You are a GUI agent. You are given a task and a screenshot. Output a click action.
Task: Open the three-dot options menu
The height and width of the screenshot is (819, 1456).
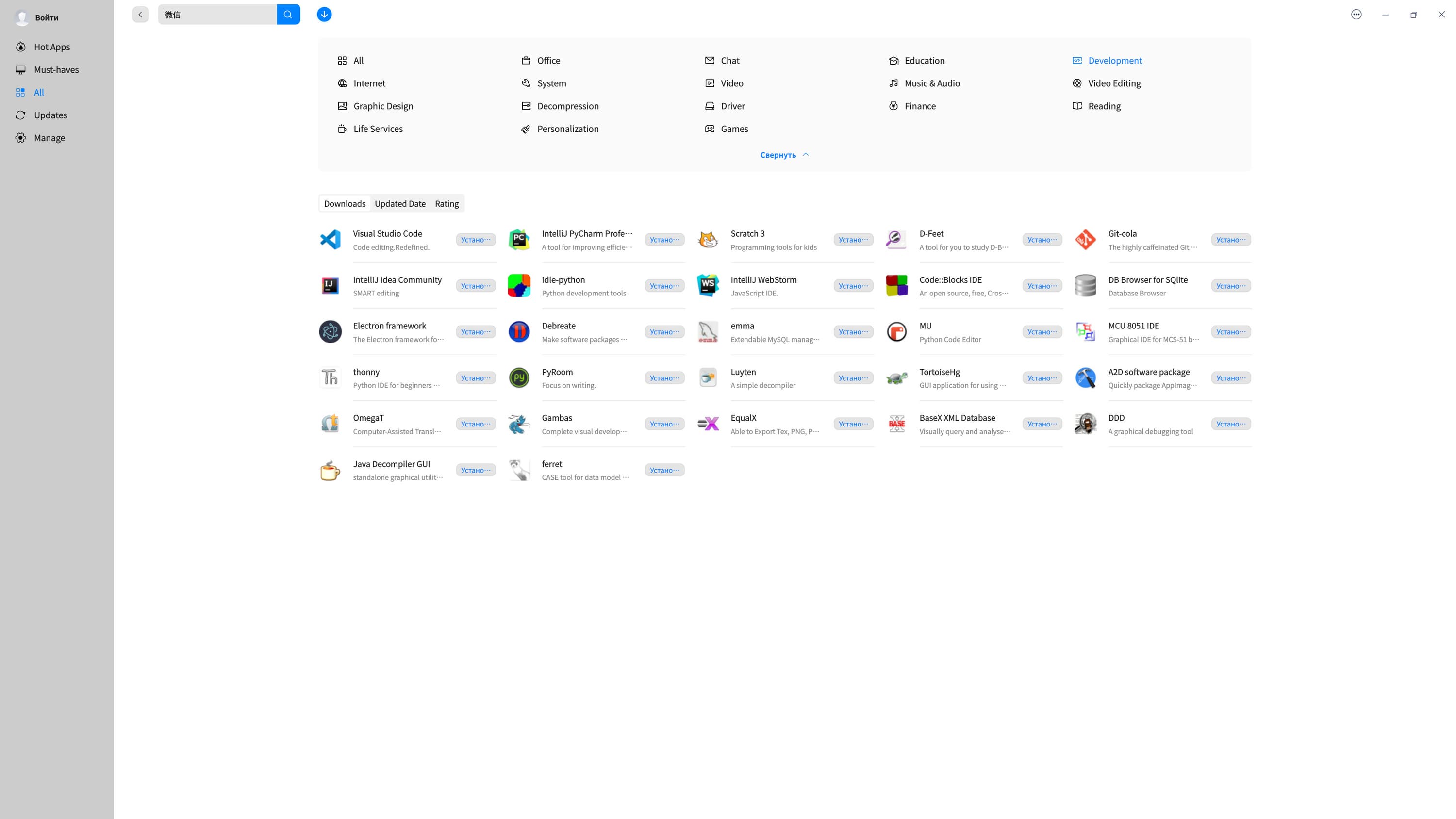tap(1356, 15)
